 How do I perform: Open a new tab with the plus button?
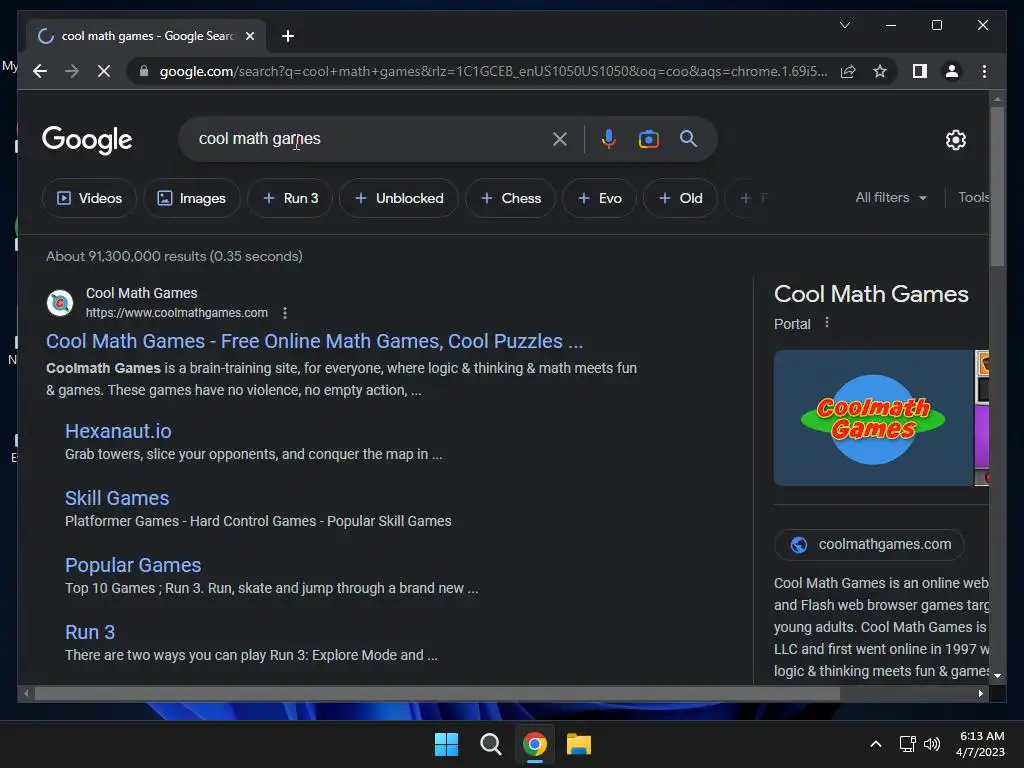(288, 36)
